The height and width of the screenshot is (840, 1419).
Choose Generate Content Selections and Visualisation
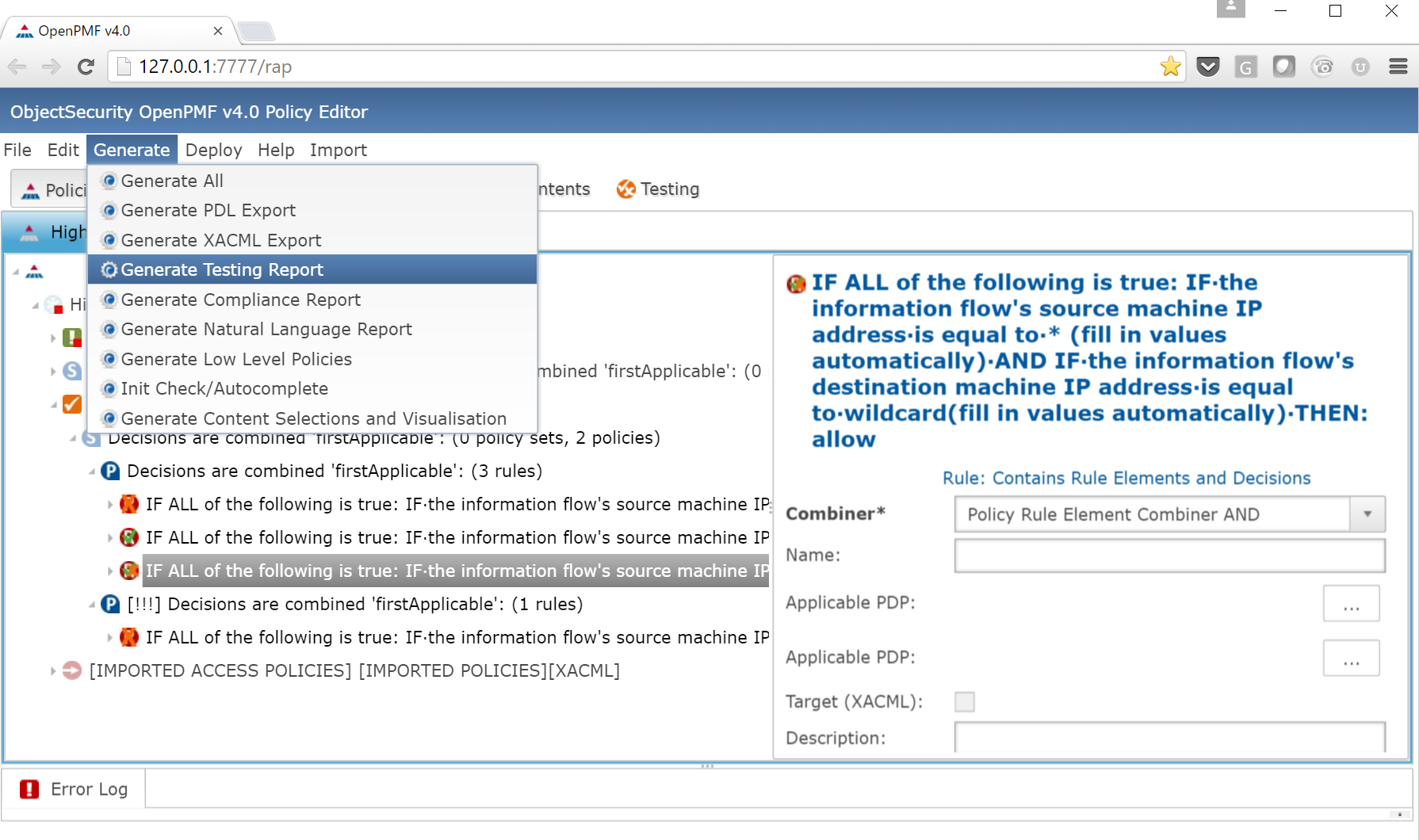coord(312,418)
